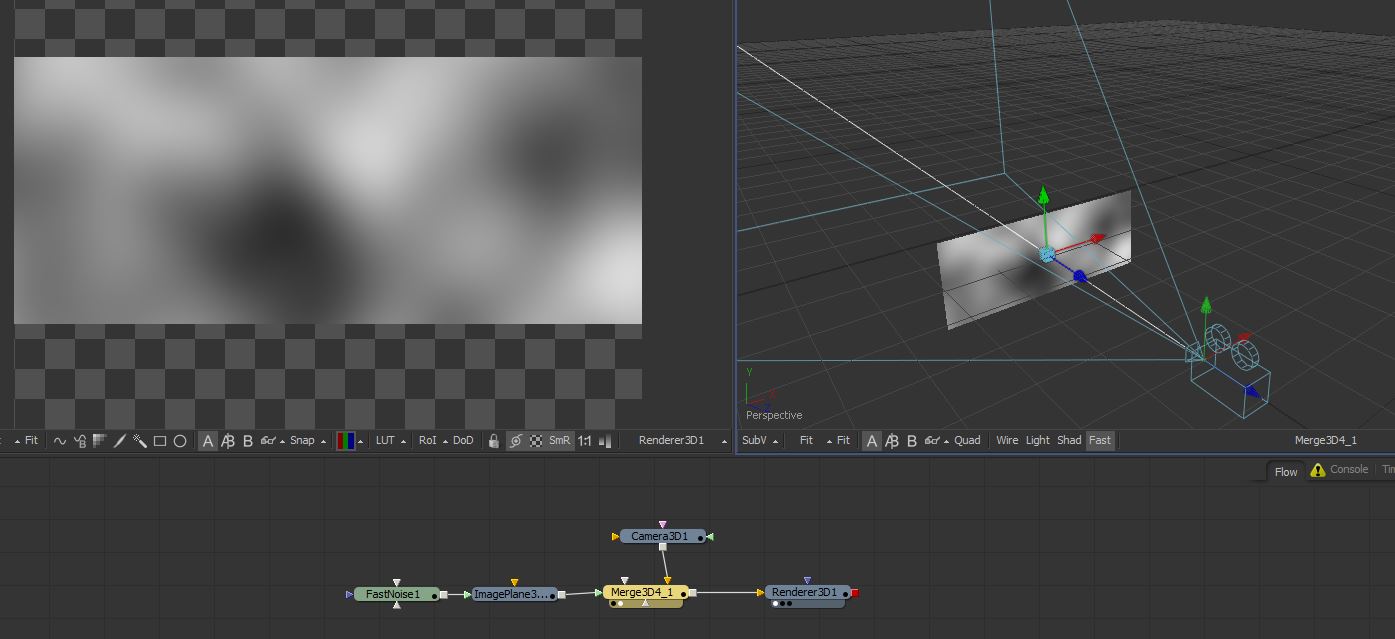1395x639 pixels.
Task: Toggle SmR smooth resize
Action: (559, 440)
